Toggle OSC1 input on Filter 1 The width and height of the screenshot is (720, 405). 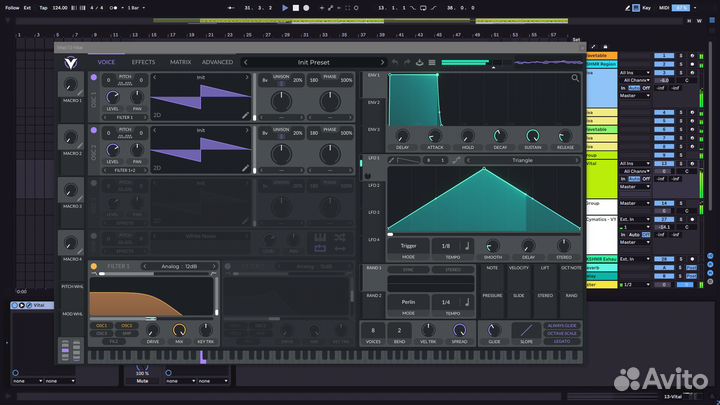click(101, 326)
